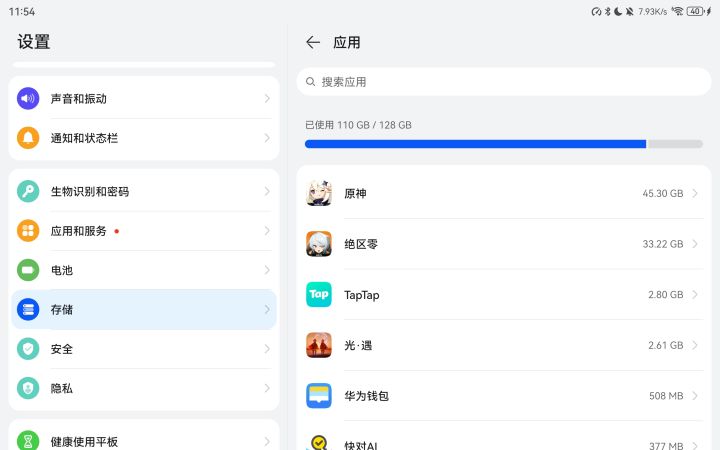Screen dimensions: 720x450
Task: Tap the TapTap app icon
Action: [x=319, y=295]
